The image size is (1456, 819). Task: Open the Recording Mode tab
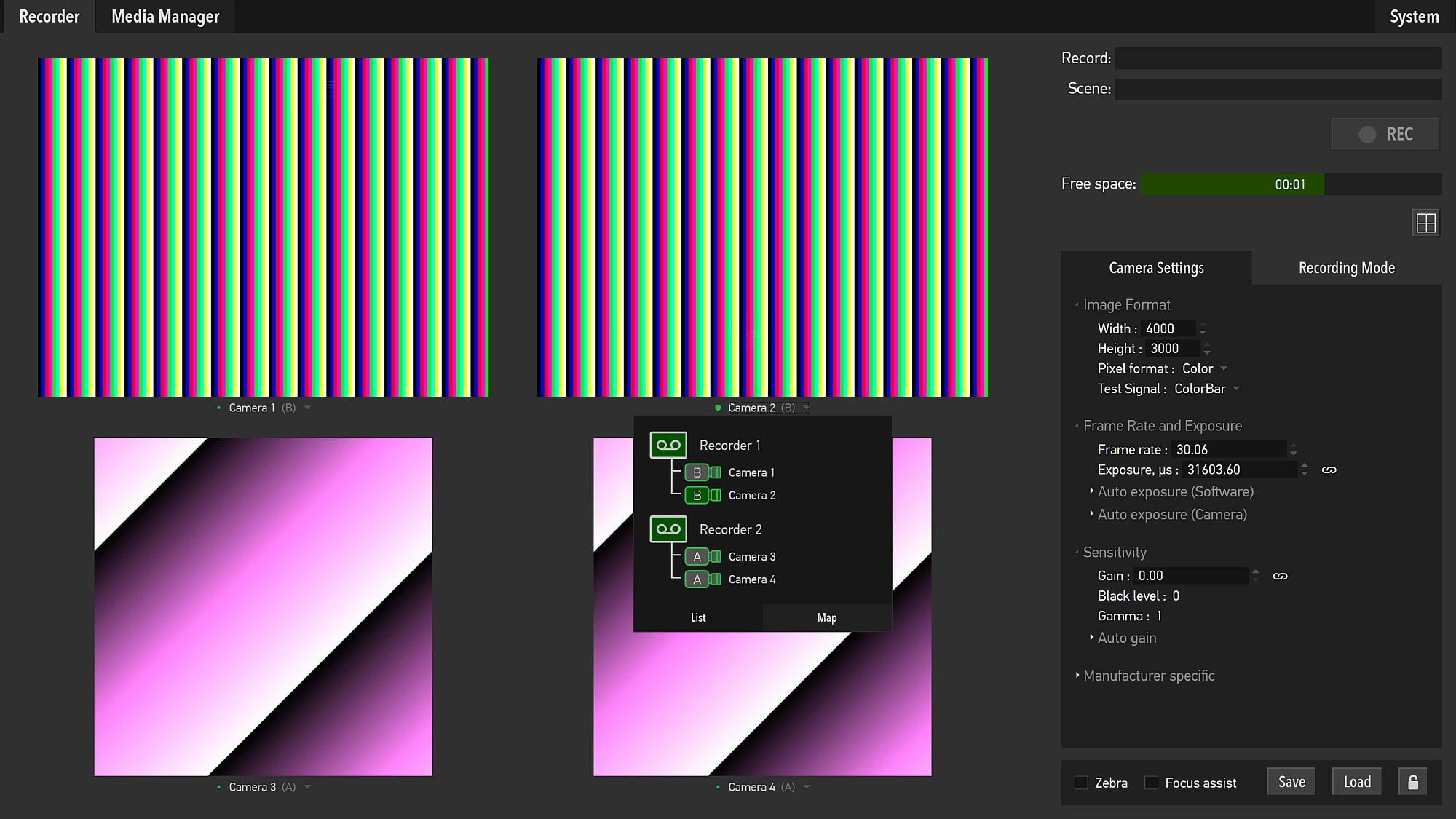coord(1346,267)
